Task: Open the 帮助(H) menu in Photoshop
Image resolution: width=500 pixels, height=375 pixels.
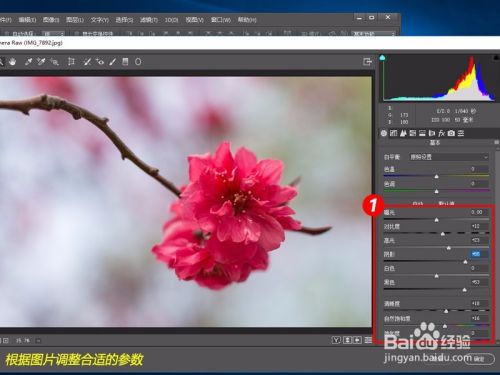Action: (247, 20)
